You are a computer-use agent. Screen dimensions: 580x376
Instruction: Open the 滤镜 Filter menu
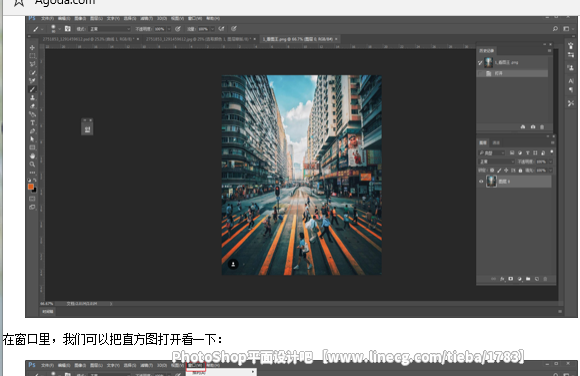pos(146,18)
